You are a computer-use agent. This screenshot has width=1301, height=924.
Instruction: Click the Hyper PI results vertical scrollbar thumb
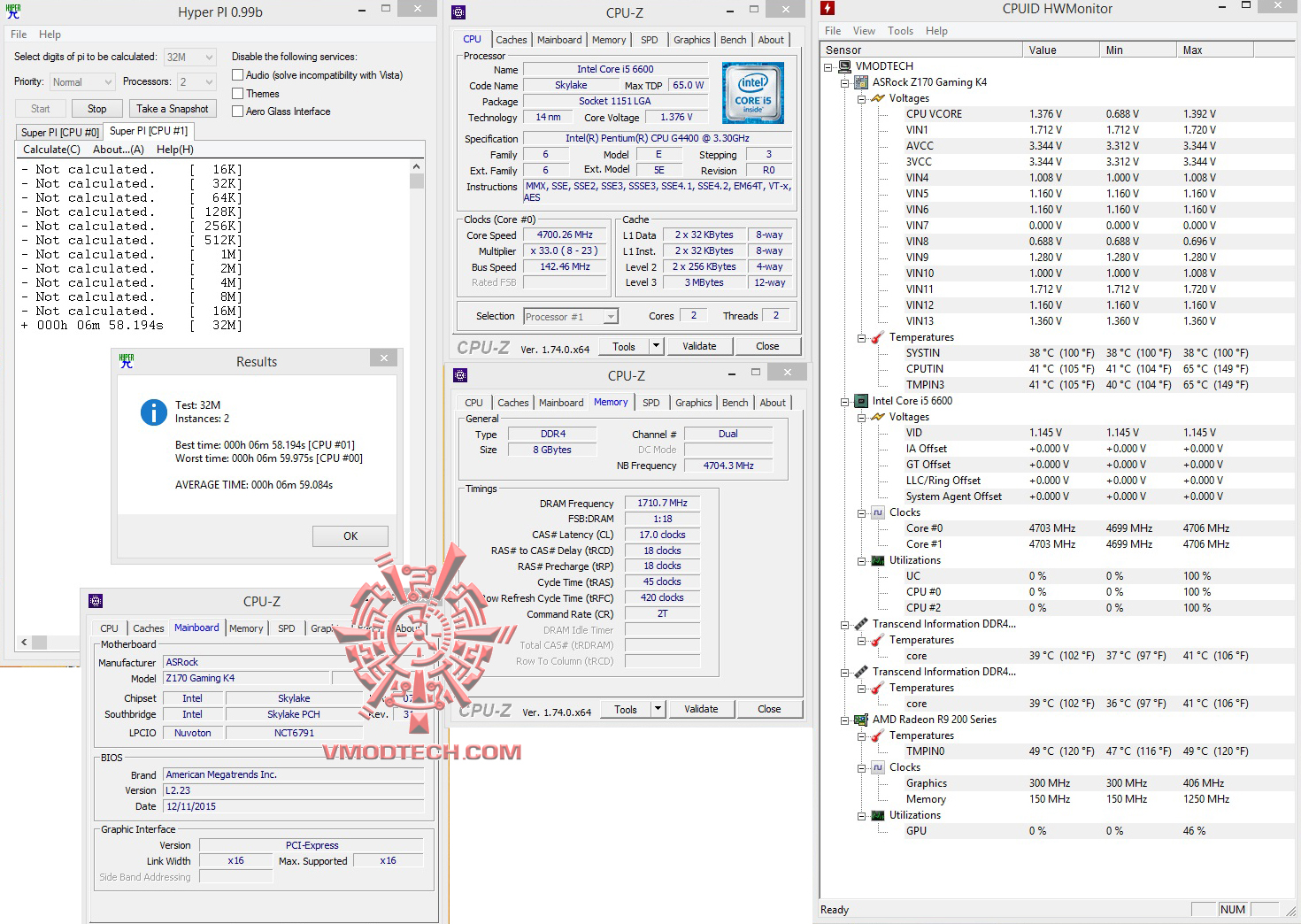pos(417,181)
